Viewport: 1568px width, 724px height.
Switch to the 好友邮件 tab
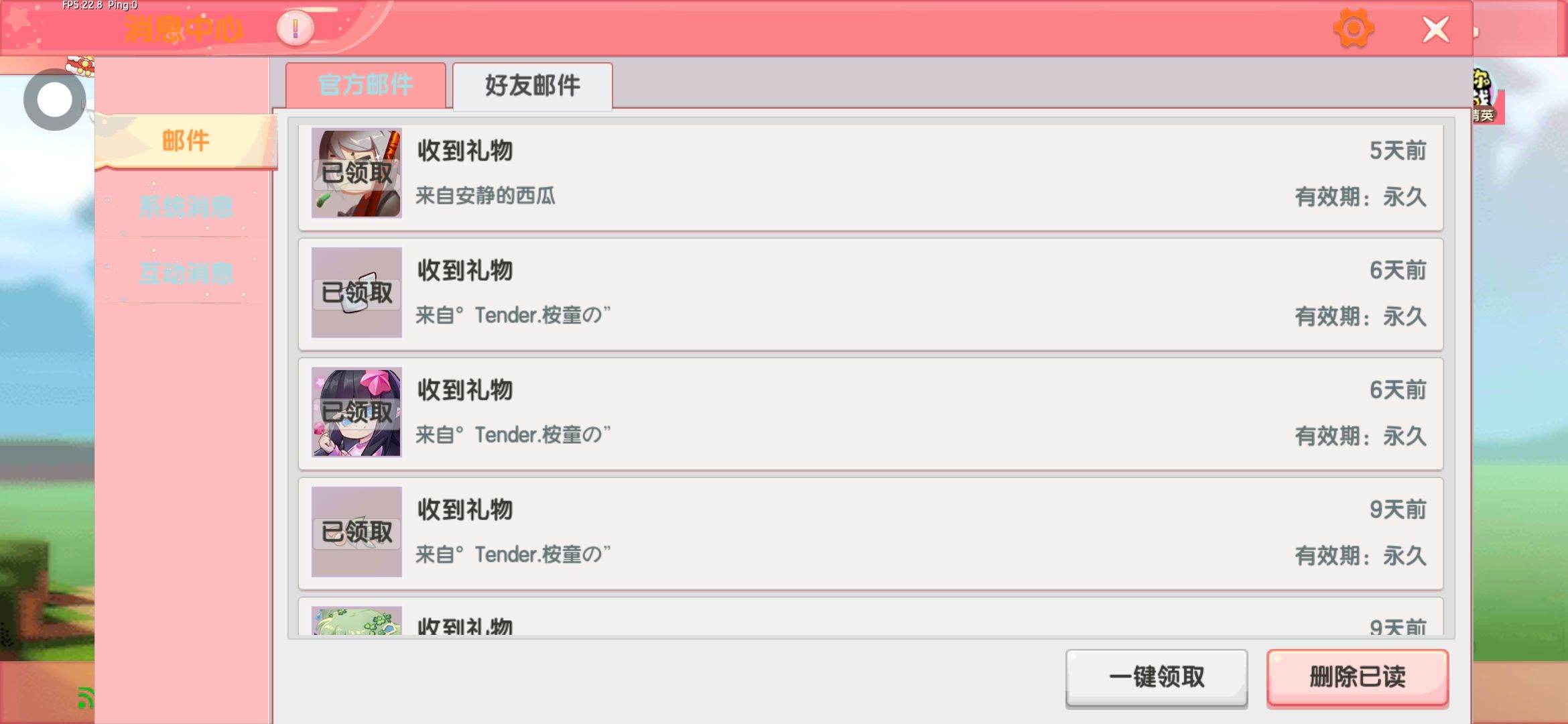click(533, 86)
